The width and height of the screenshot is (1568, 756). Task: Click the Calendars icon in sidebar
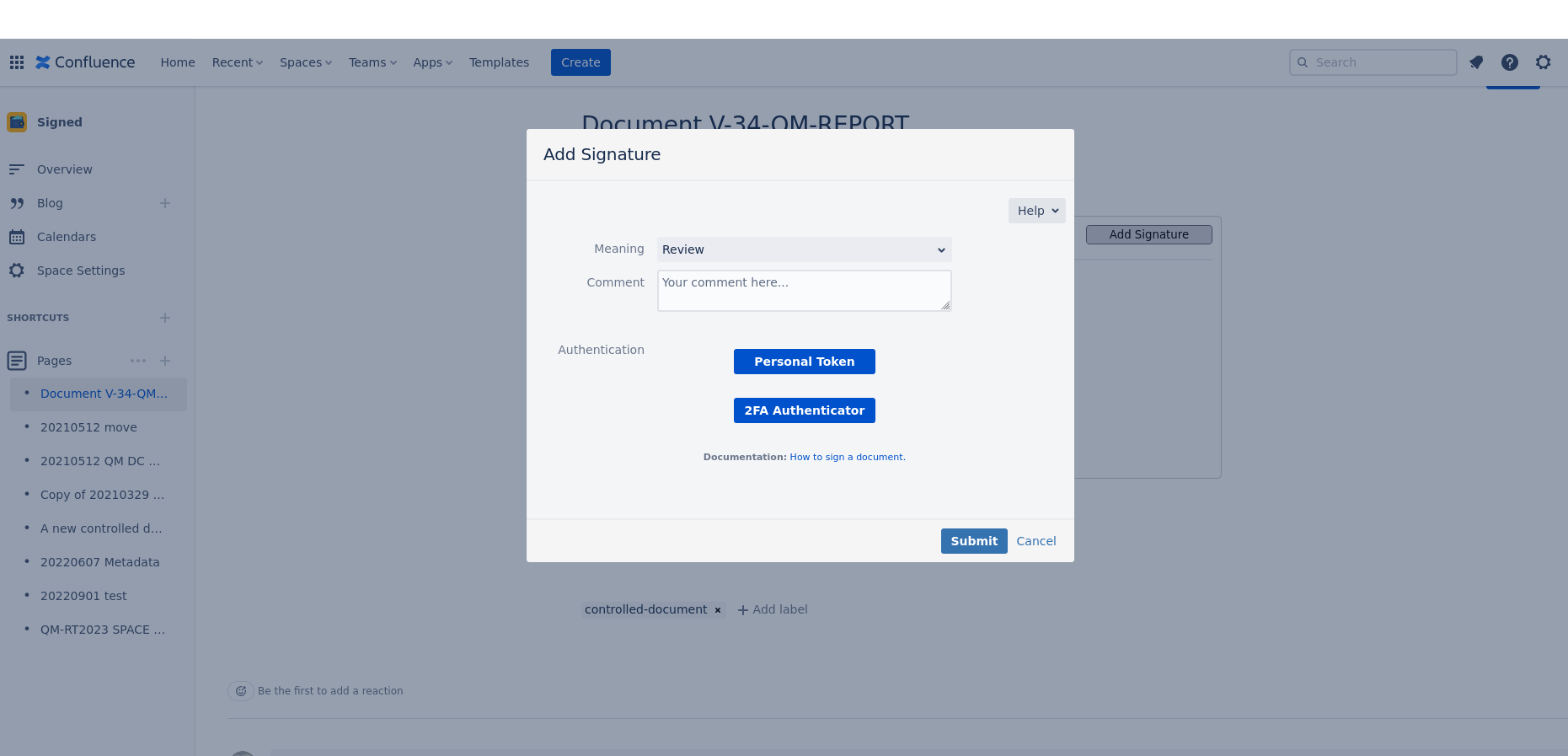(x=17, y=237)
